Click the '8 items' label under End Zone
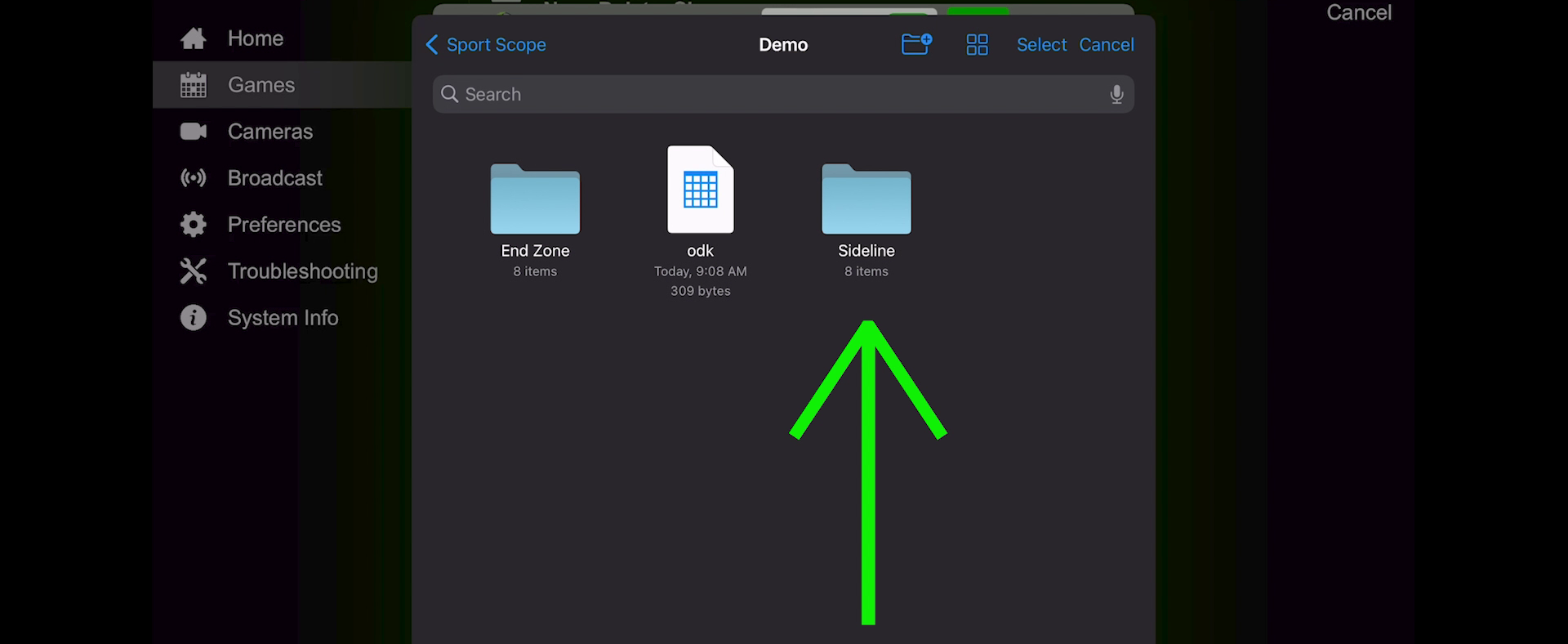 coord(535,271)
